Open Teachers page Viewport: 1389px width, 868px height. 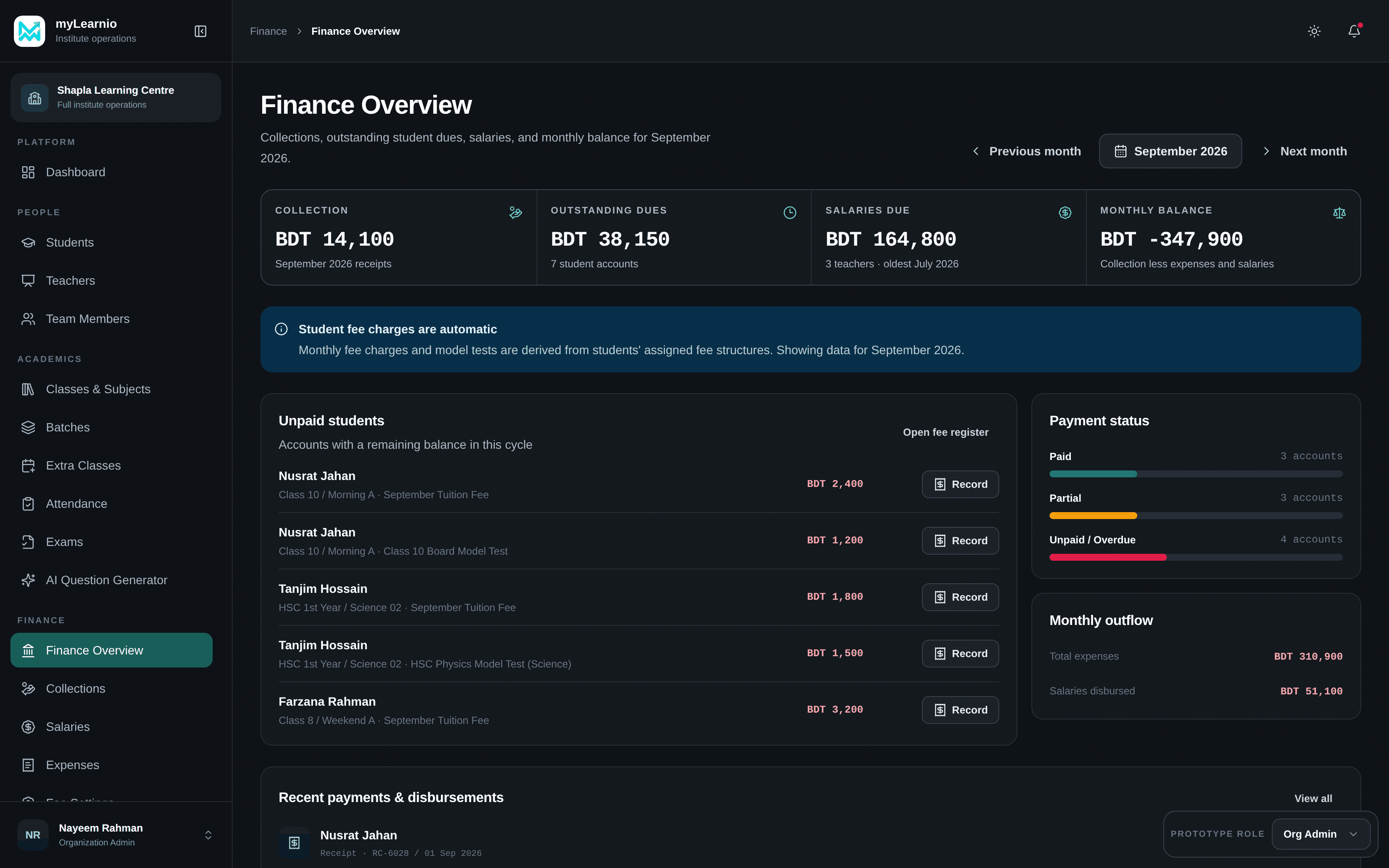click(x=112, y=281)
